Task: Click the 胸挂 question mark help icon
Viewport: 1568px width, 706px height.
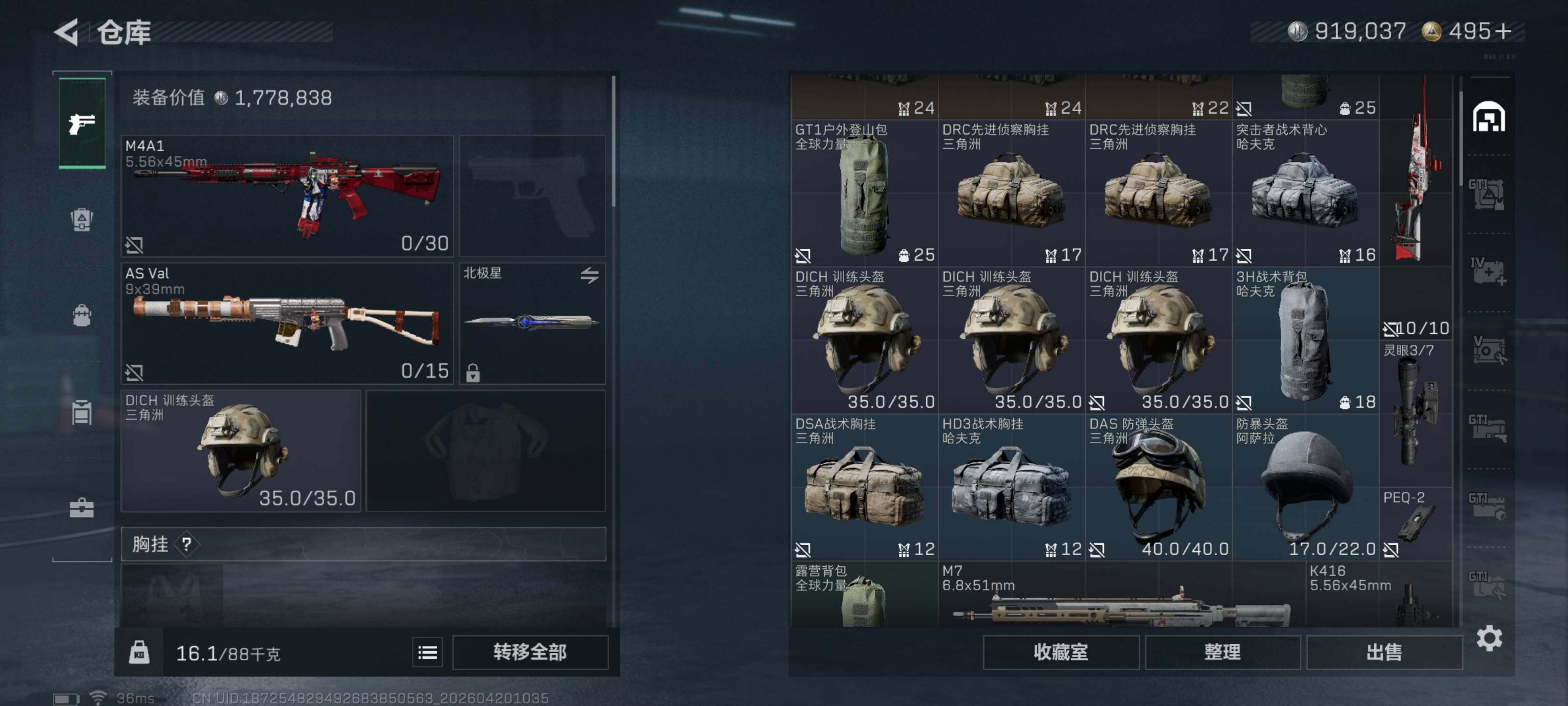Action: click(x=186, y=544)
